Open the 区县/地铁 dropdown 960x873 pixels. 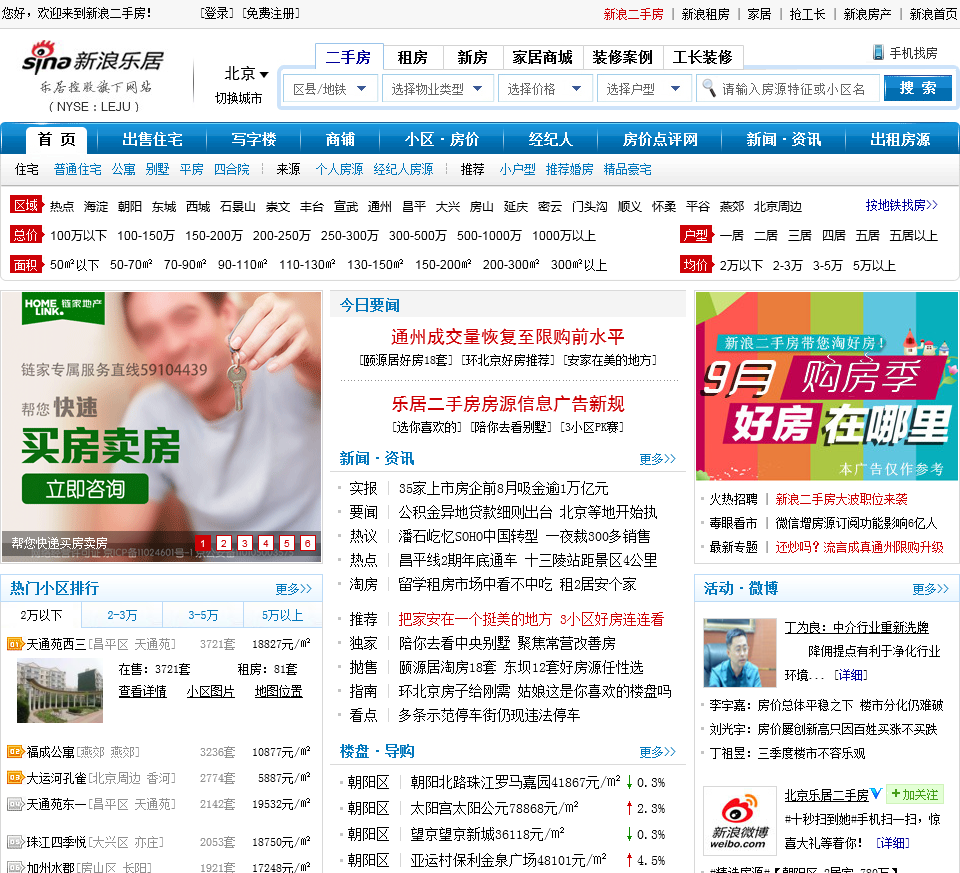(329, 89)
